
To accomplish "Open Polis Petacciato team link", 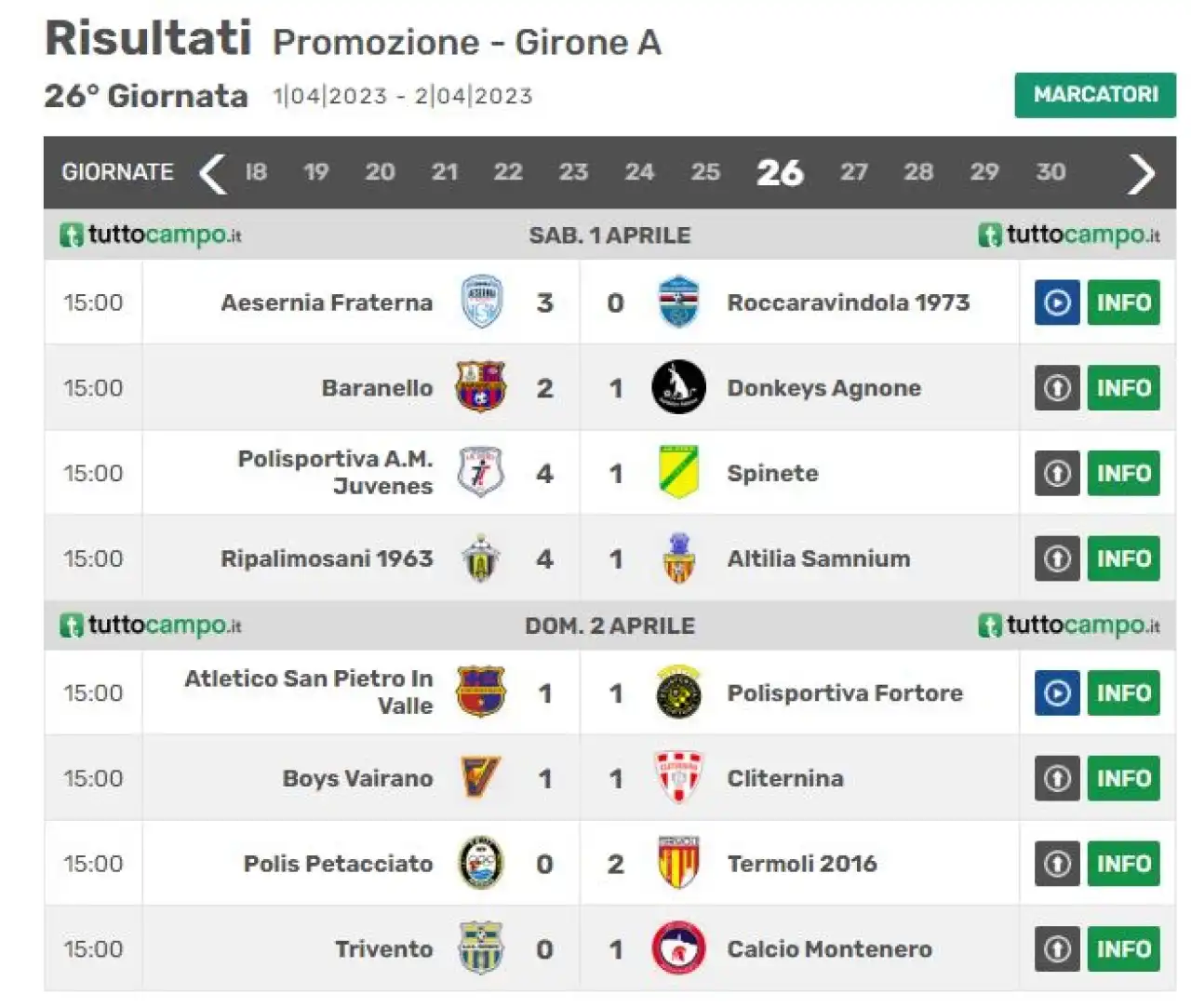I will click(338, 864).
